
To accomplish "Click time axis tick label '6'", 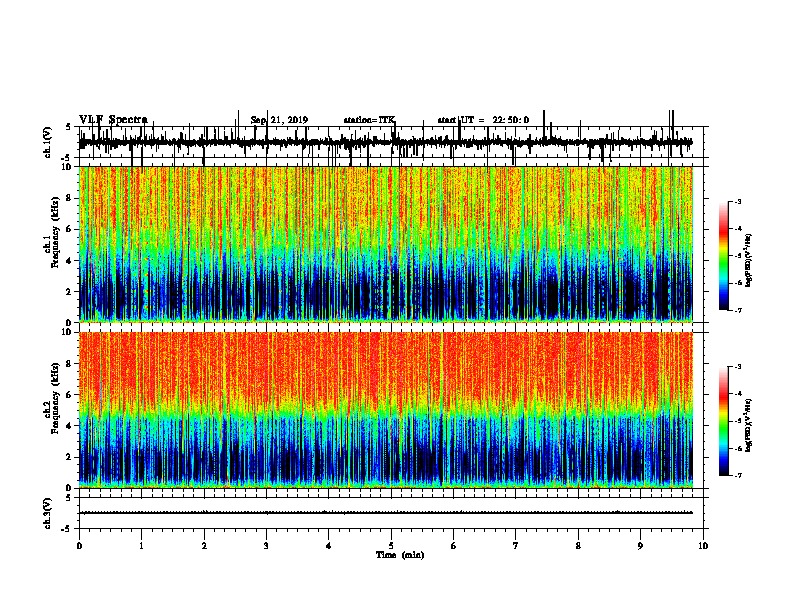I will tap(453, 546).
